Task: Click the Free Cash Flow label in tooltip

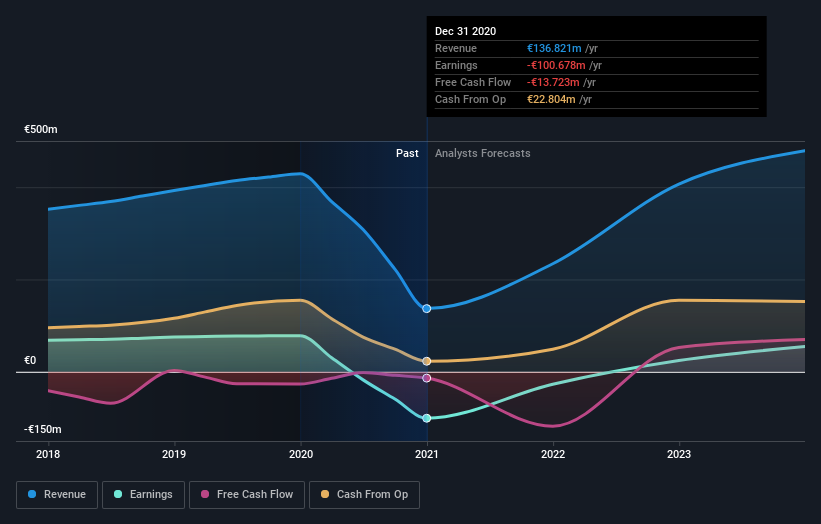Action: click(473, 82)
